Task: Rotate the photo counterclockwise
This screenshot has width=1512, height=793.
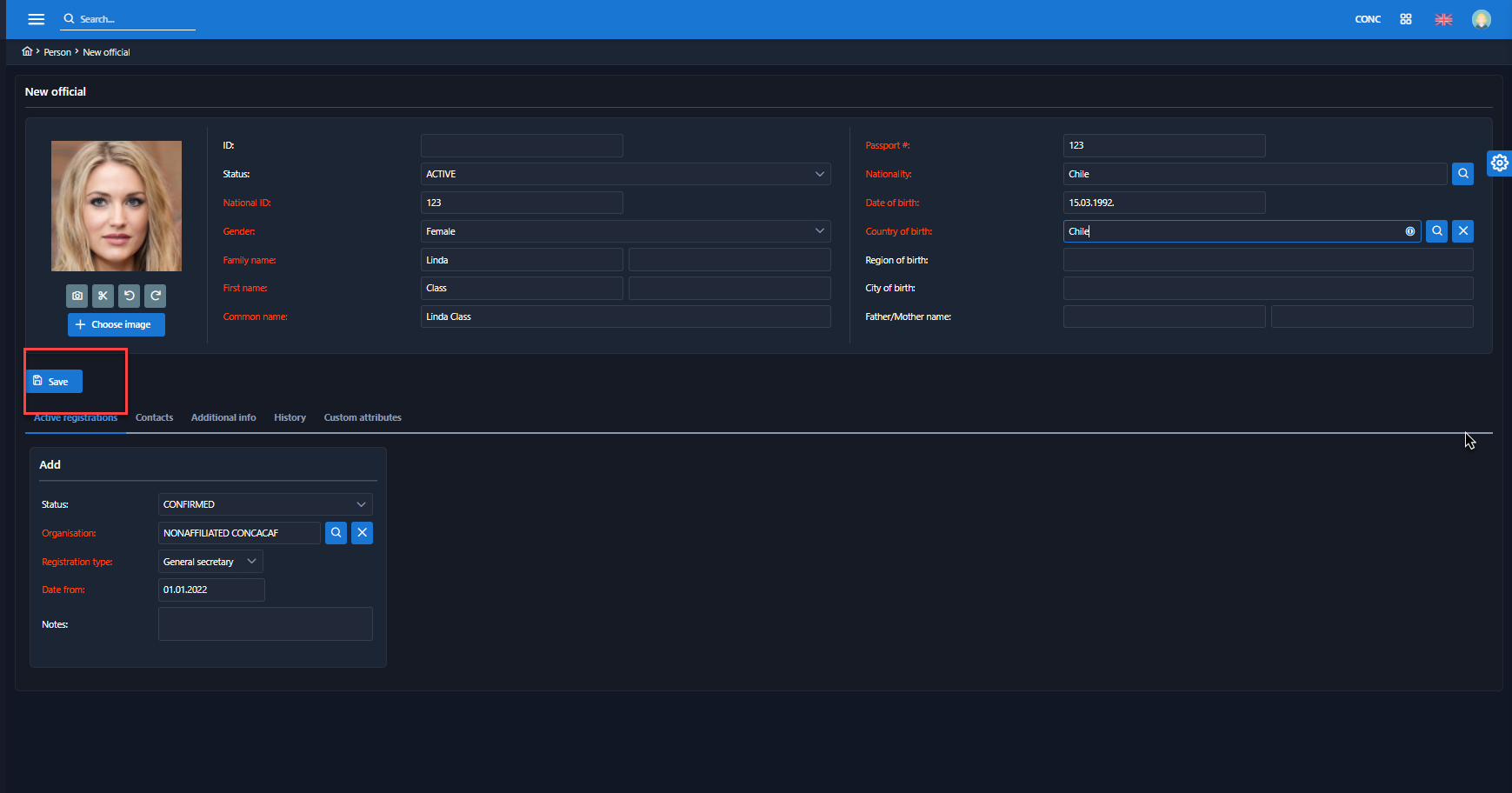Action: pyautogui.click(x=130, y=296)
